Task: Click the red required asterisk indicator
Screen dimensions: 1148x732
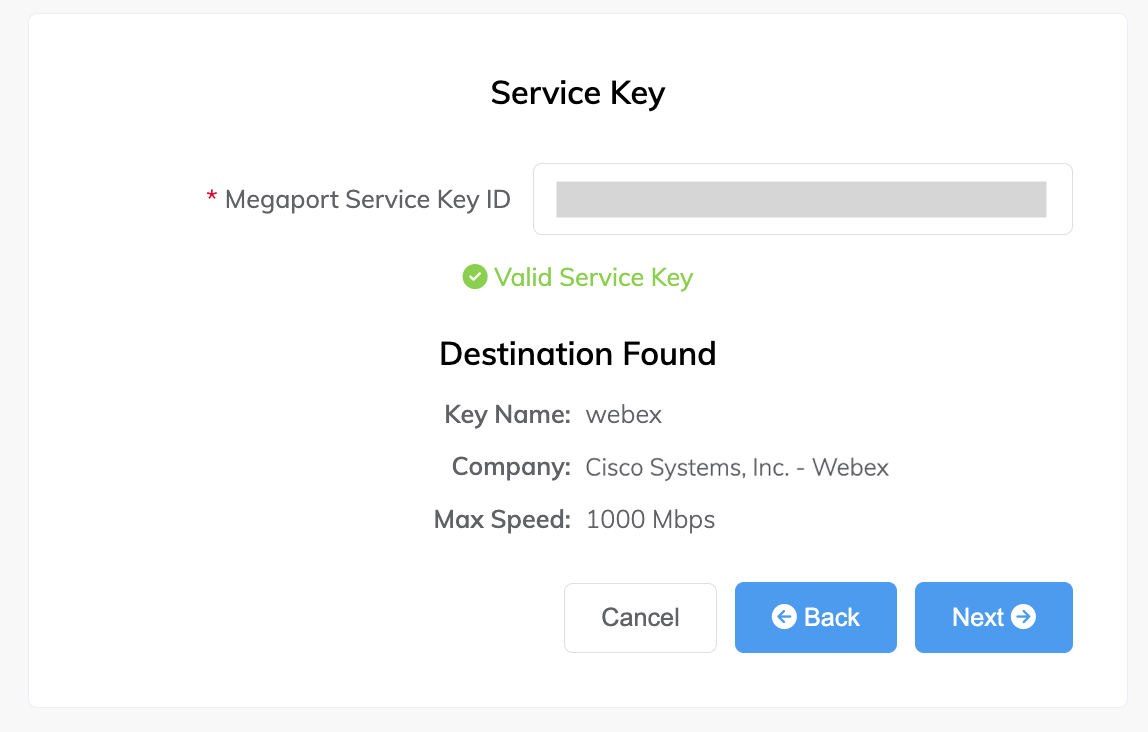Action: [x=211, y=194]
